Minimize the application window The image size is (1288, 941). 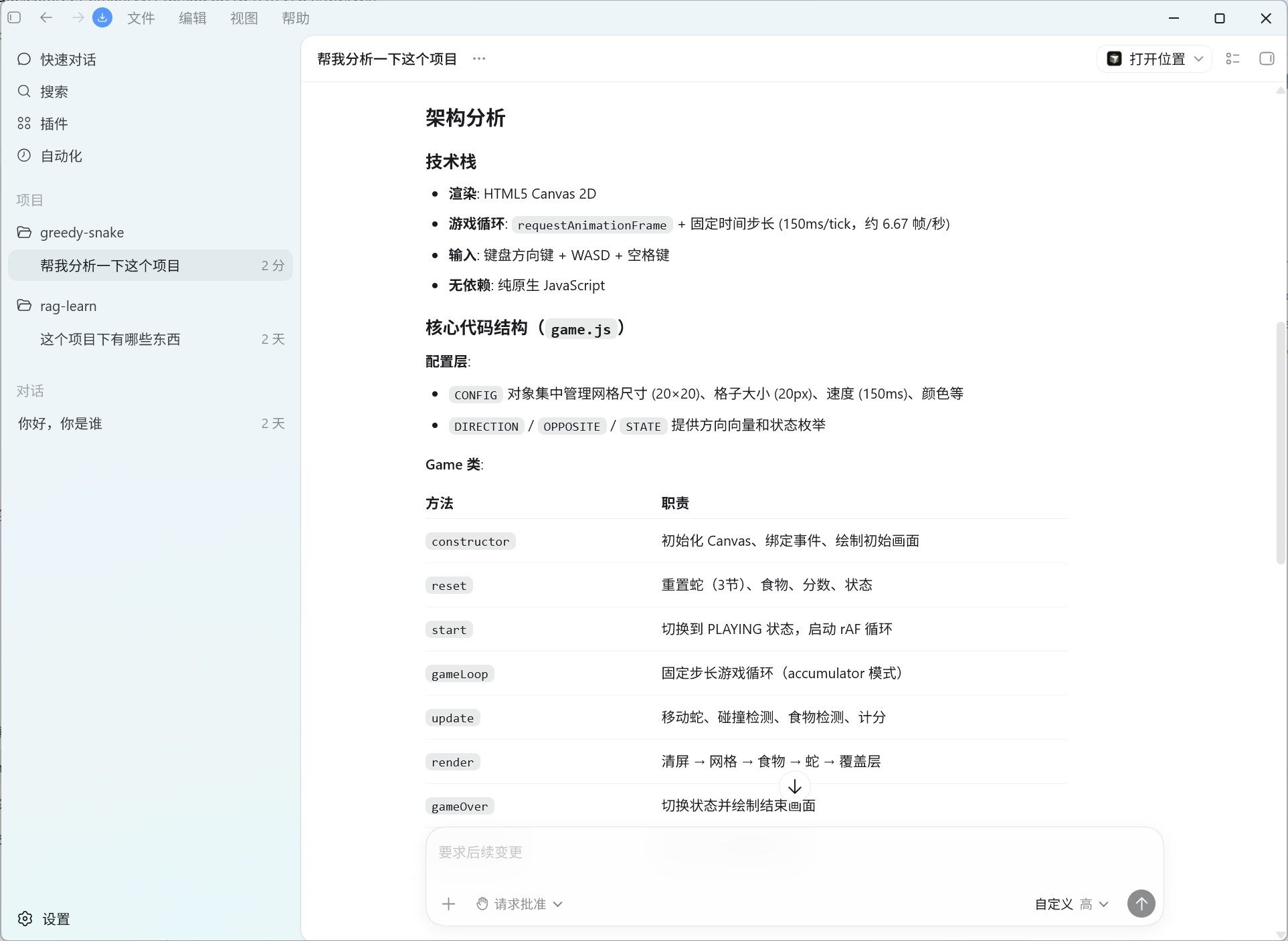tap(1174, 18)
